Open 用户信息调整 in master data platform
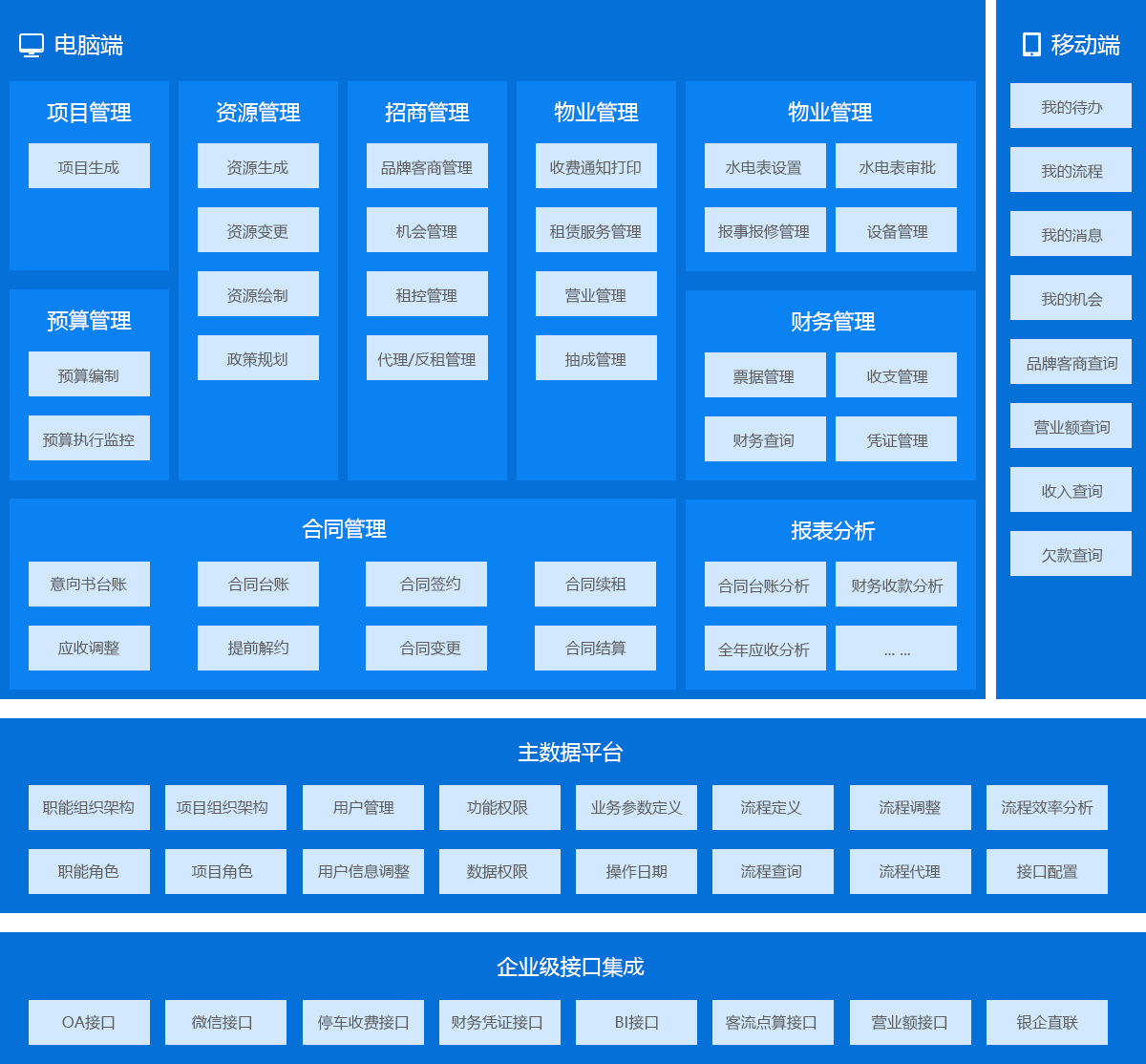The height and width of the screenshot is (1064, 1146). pos(363,872)
